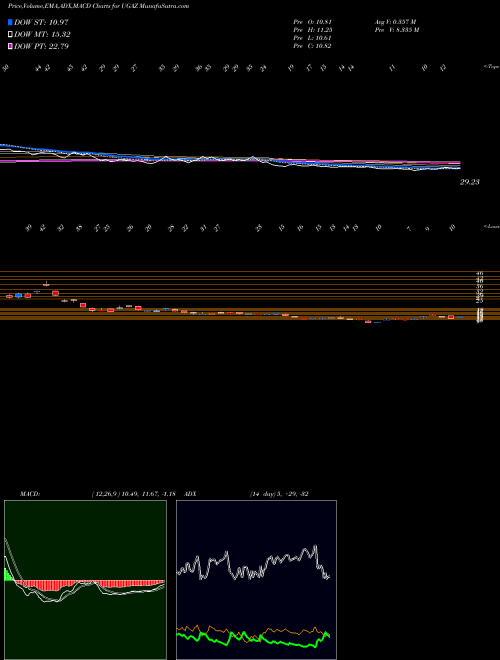Click the 29.23 price label
The width and height of the screenshot is (500, 660).
click(470, 182)
